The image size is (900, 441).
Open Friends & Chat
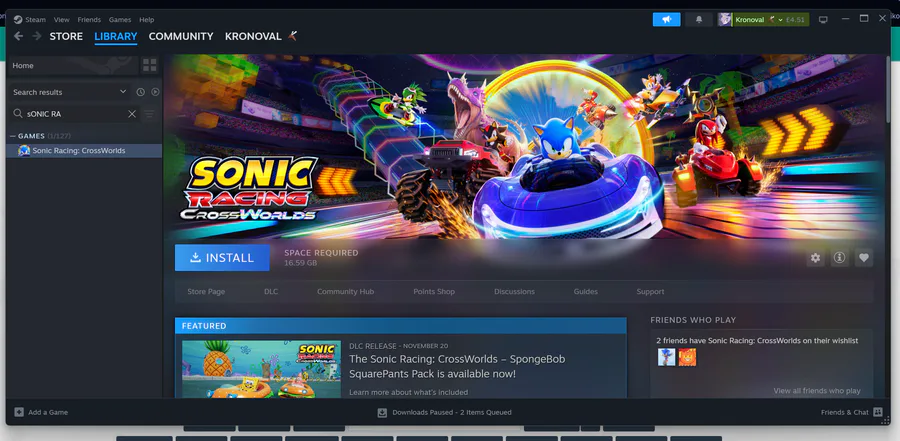[851, 412]
